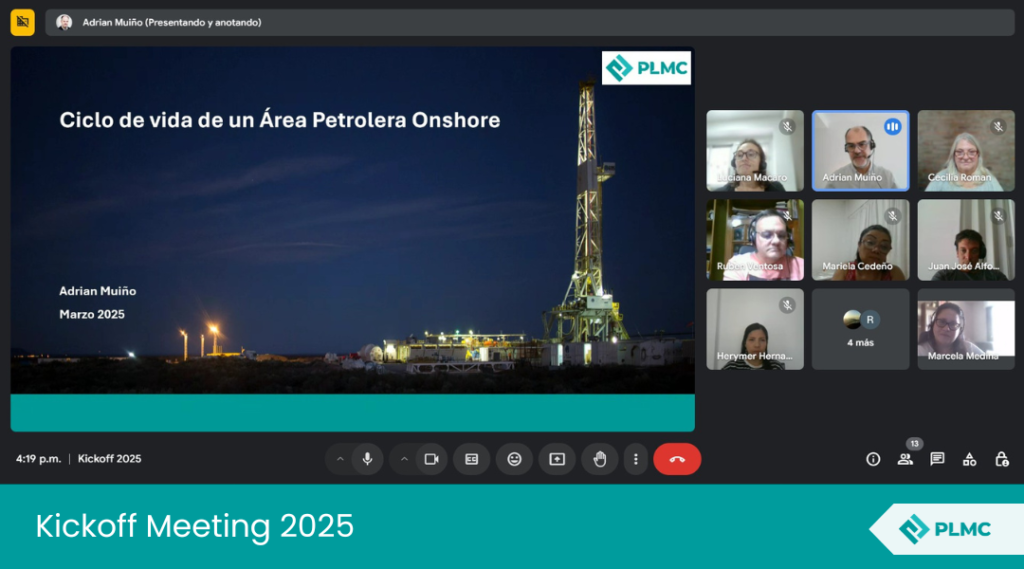1024x569 pixels.
Task: Click the yellow presentation icon at top-left
Action: [22, 22]
